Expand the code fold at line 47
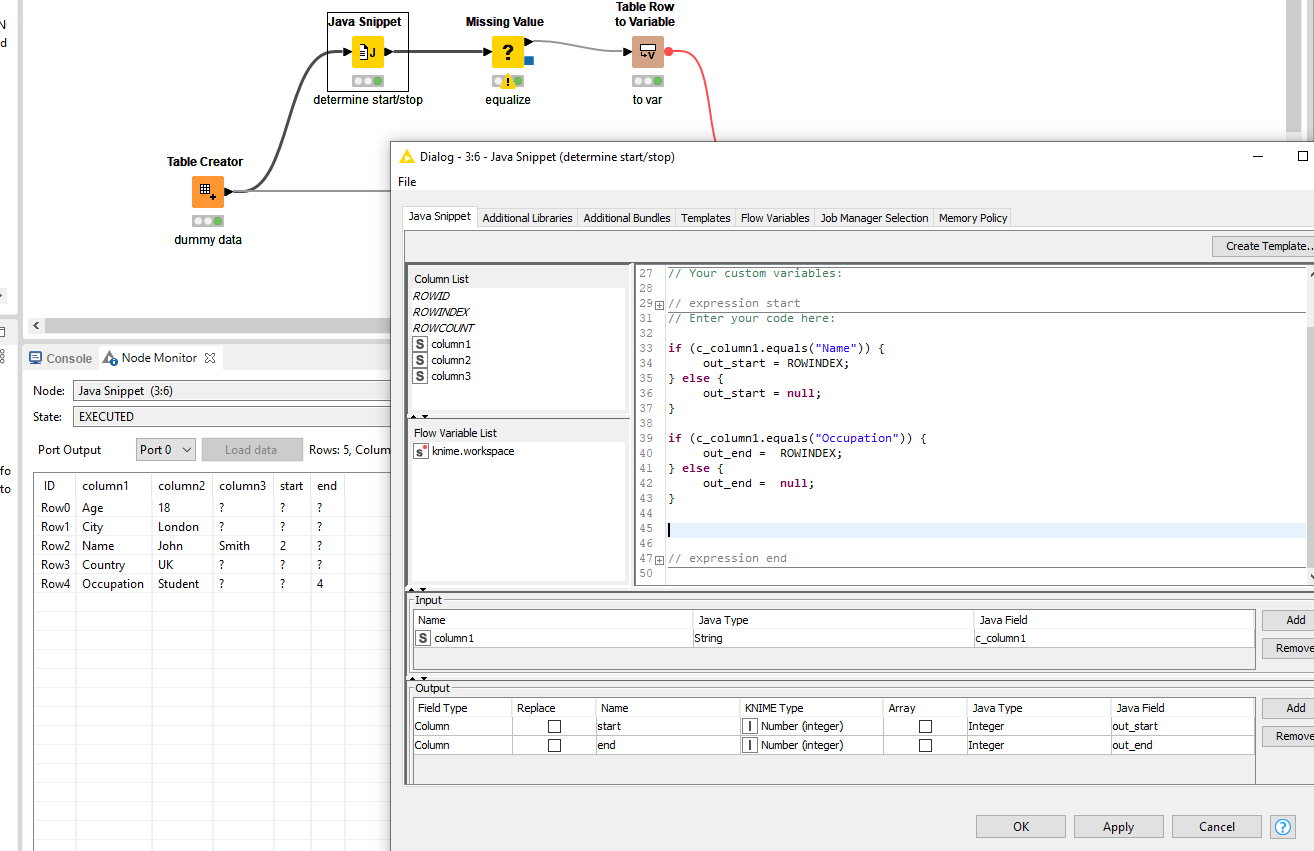This screenshot has width=1314, height=851. click(658, 558)
